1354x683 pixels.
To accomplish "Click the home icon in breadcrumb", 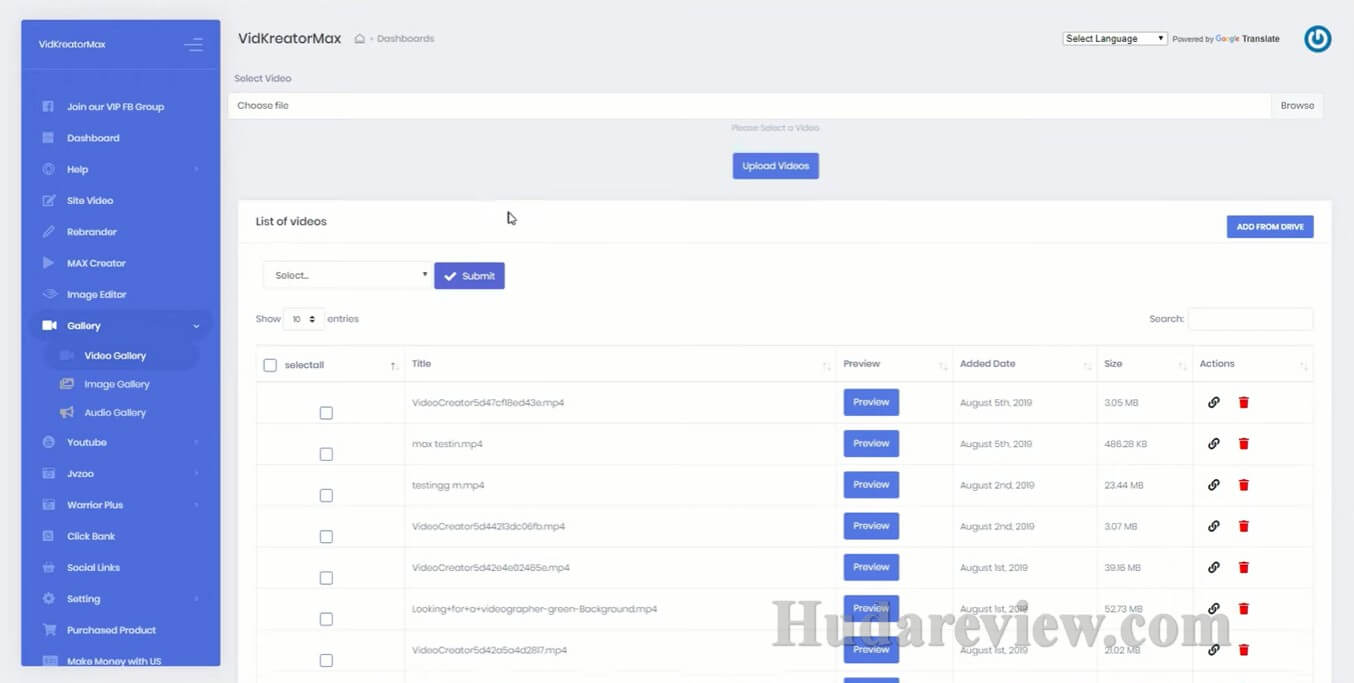I will tap(360, 39).
